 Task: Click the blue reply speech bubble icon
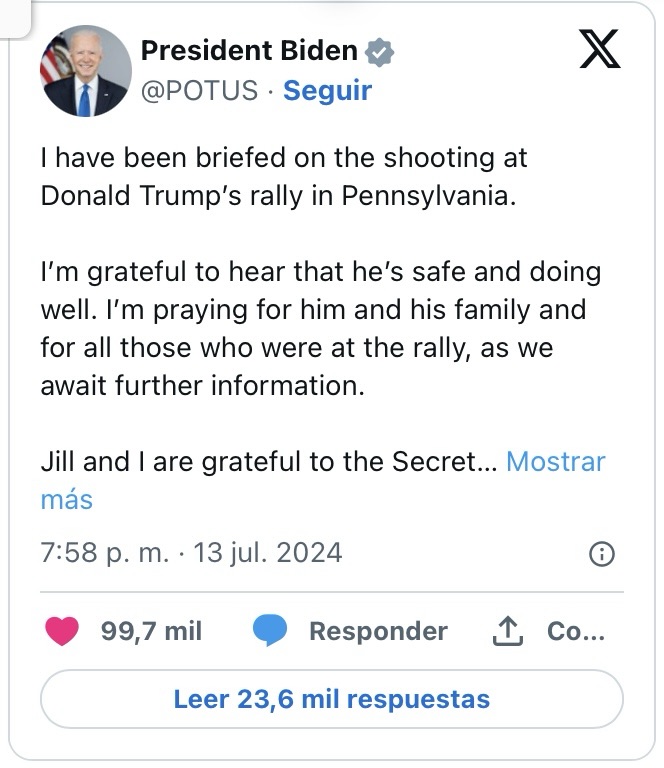coord(270,631)
